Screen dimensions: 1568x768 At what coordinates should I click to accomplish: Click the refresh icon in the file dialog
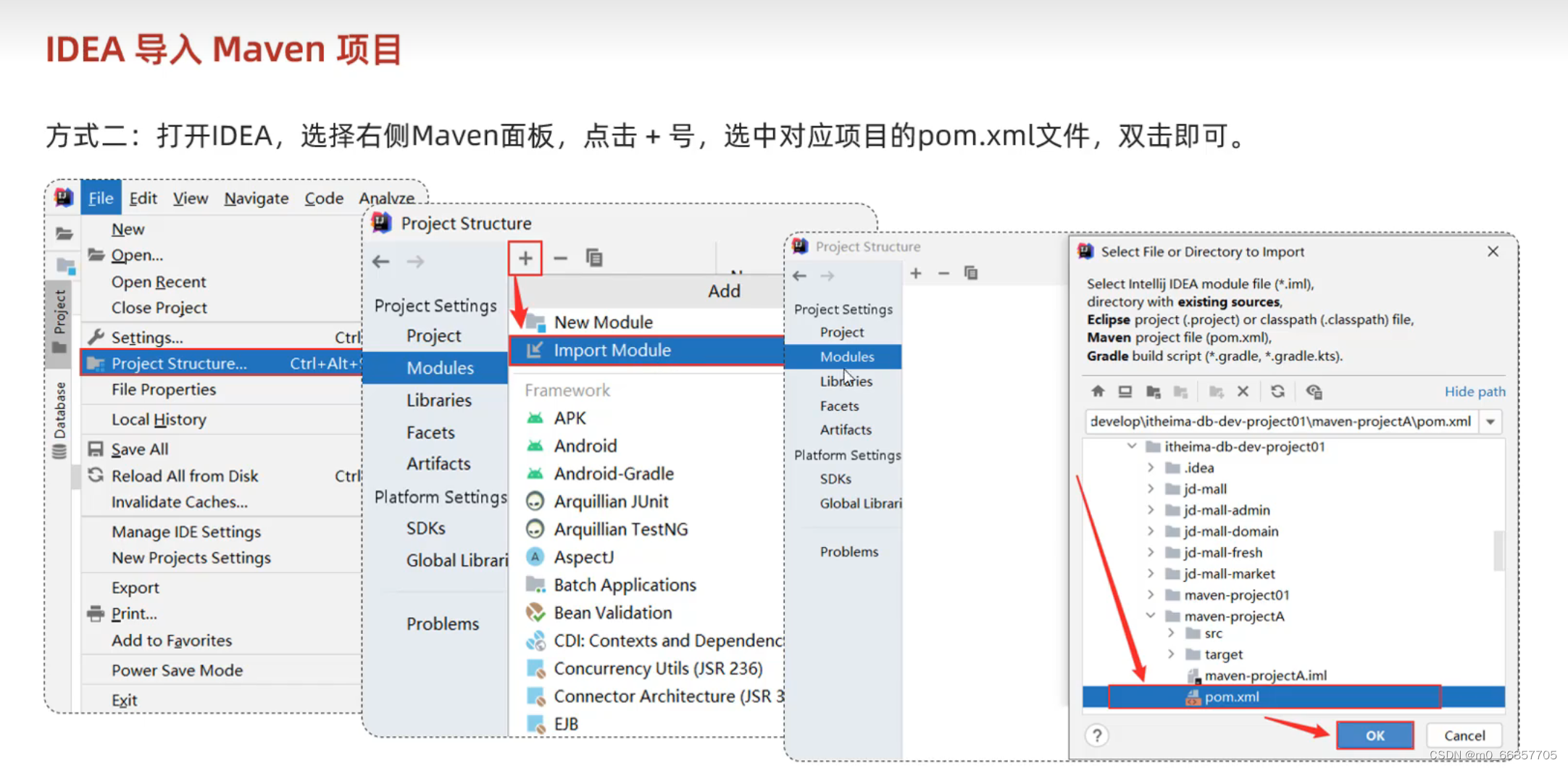(1277, 391)
